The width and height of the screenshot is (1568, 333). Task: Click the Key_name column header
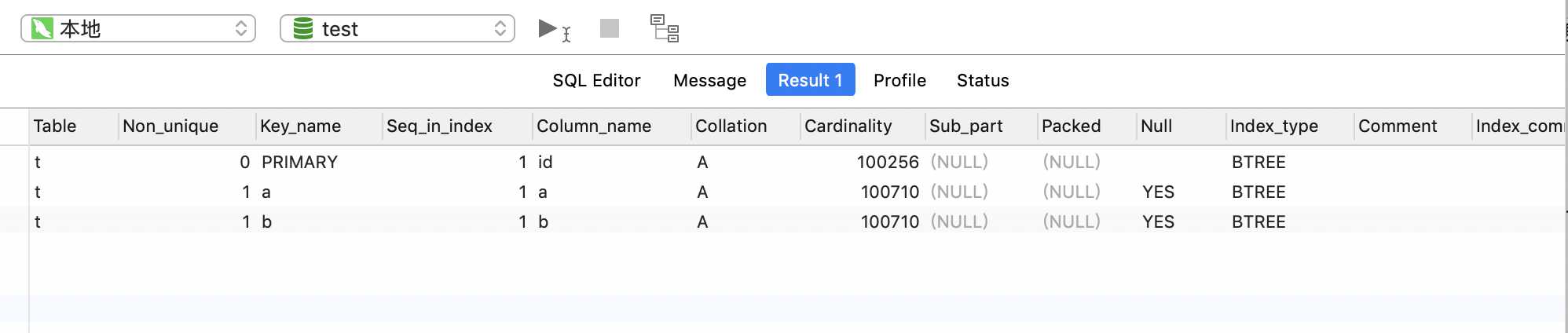tap(300, 126)
